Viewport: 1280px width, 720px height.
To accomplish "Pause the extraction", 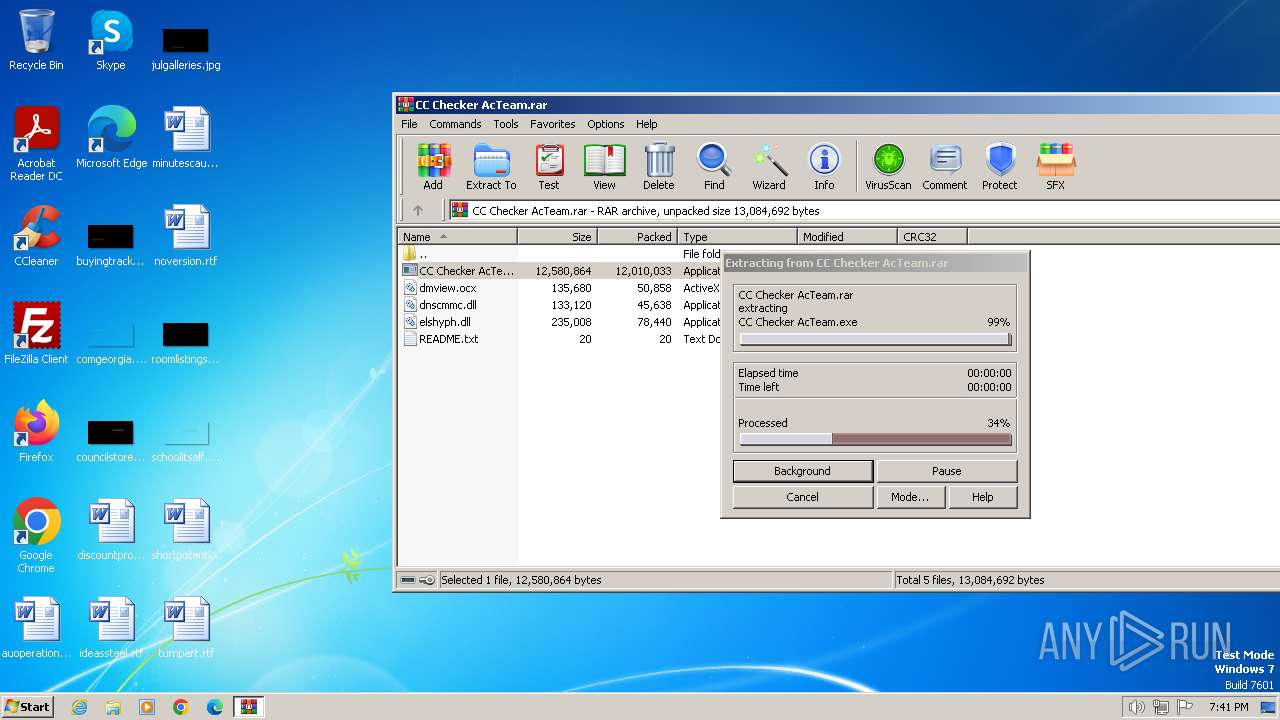I will pyautogui.click(x=946, y=471).
